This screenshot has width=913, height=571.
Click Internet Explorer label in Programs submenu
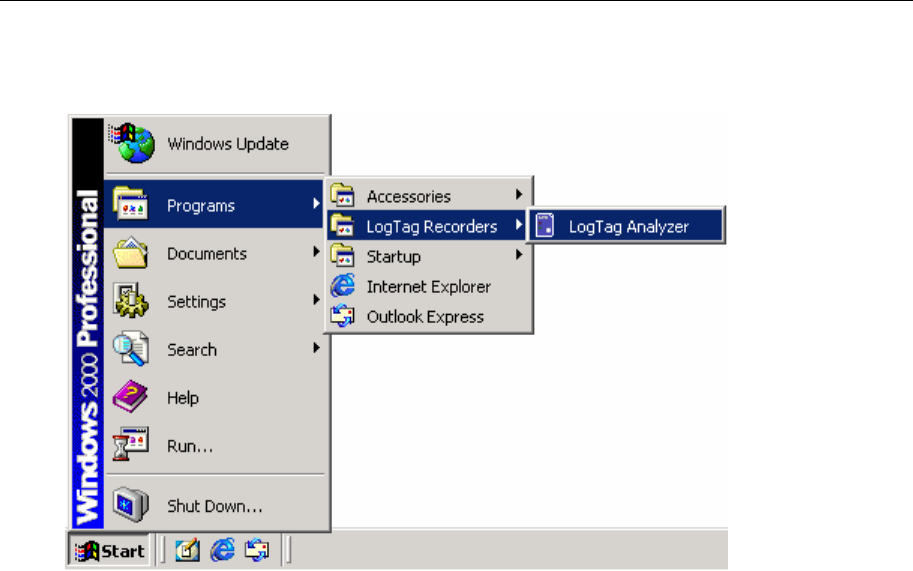(x=429, y=287)
